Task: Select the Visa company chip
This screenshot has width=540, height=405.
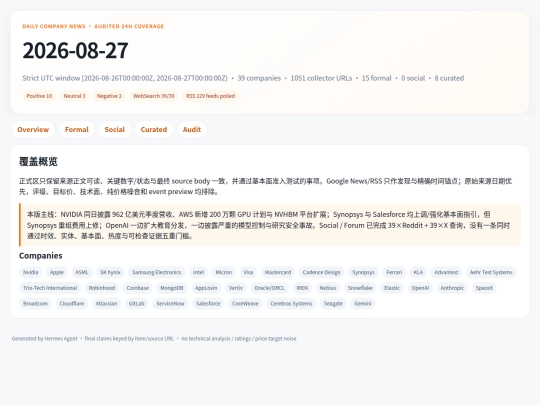Action: 248,272
